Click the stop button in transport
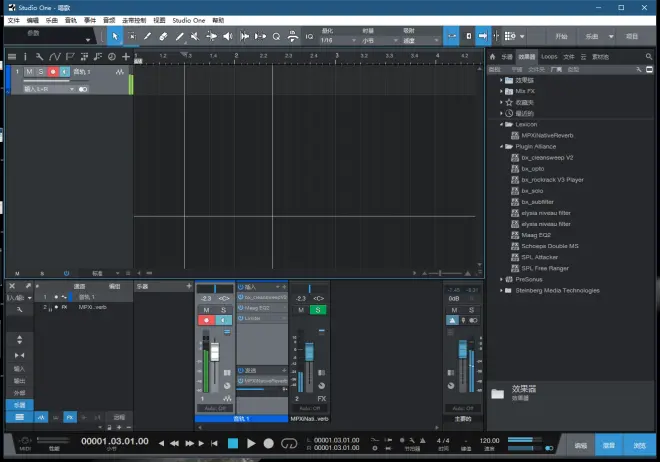The image size is (660, 462). (x=233, y=443)
